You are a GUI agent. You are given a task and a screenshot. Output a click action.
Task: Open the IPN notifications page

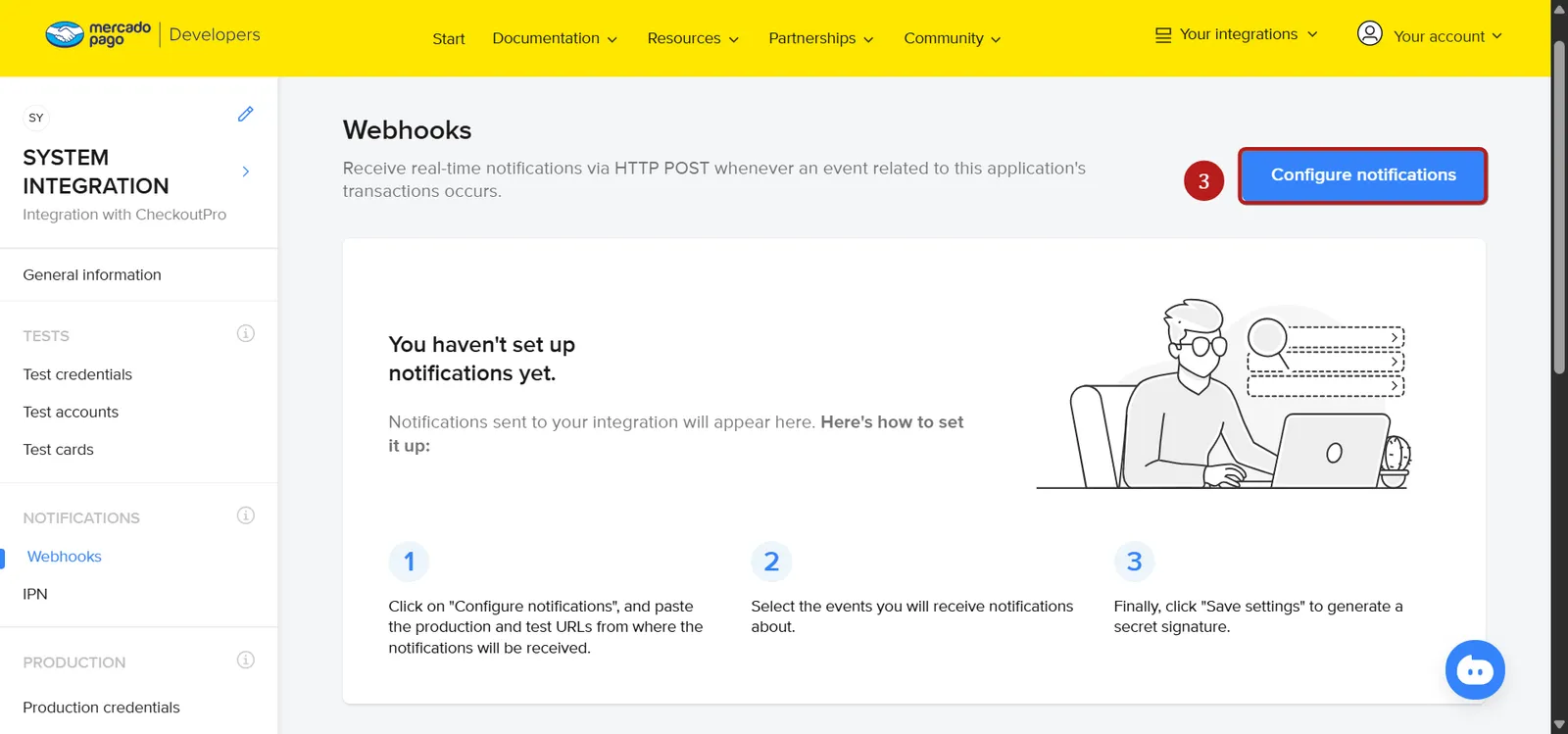35,594
